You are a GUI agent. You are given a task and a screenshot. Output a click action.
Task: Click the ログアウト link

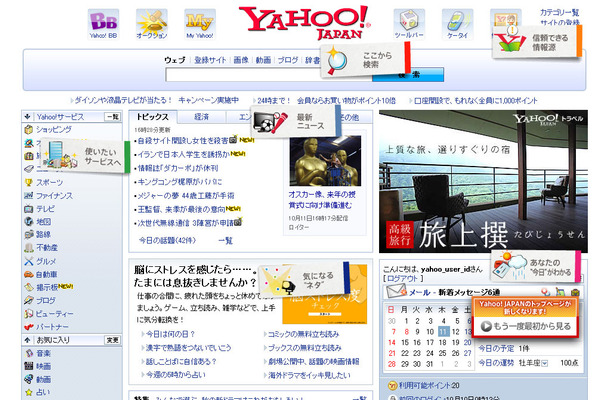point(403,279)
